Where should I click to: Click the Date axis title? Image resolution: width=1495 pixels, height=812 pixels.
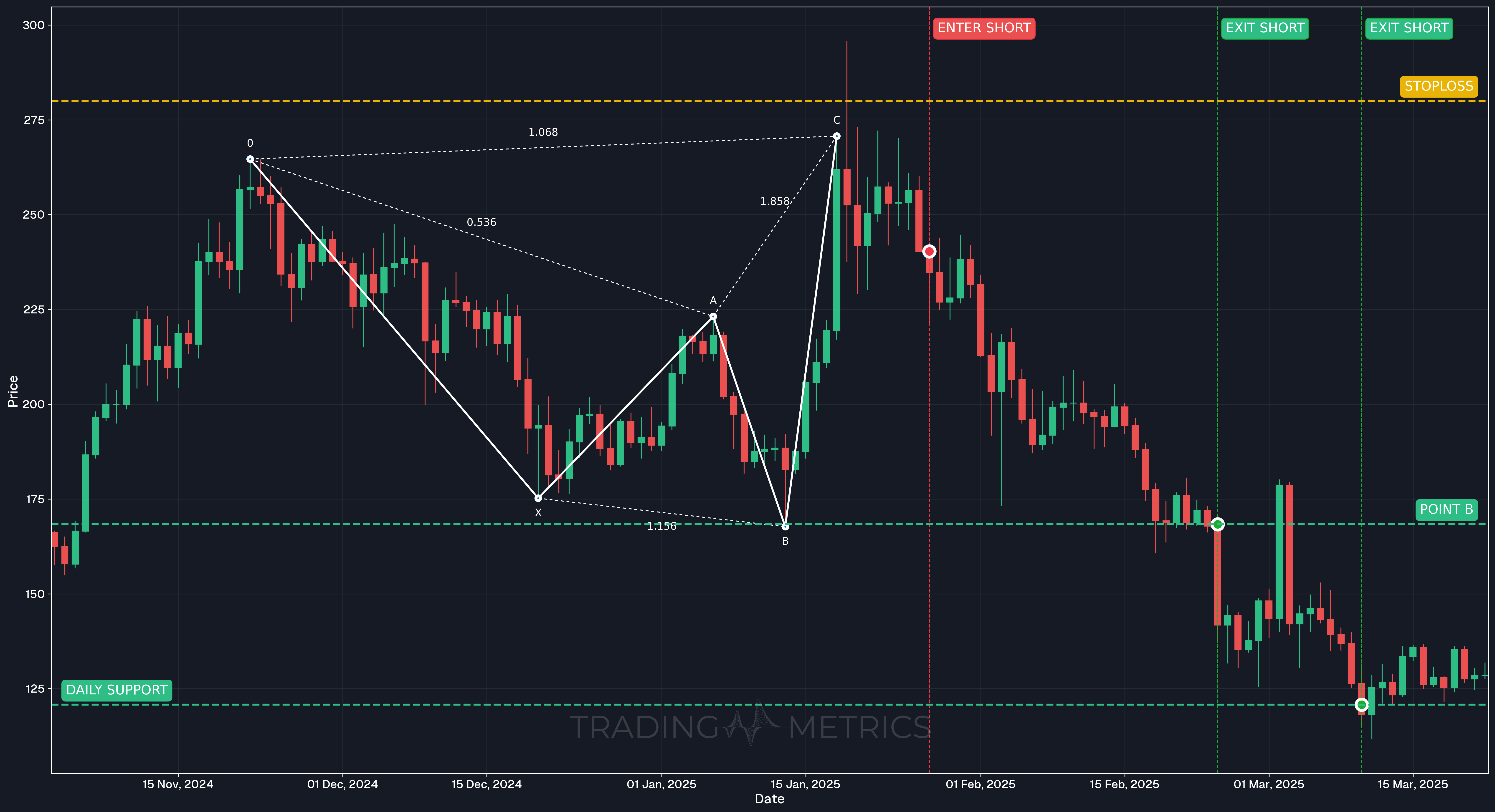coord(770,799)
